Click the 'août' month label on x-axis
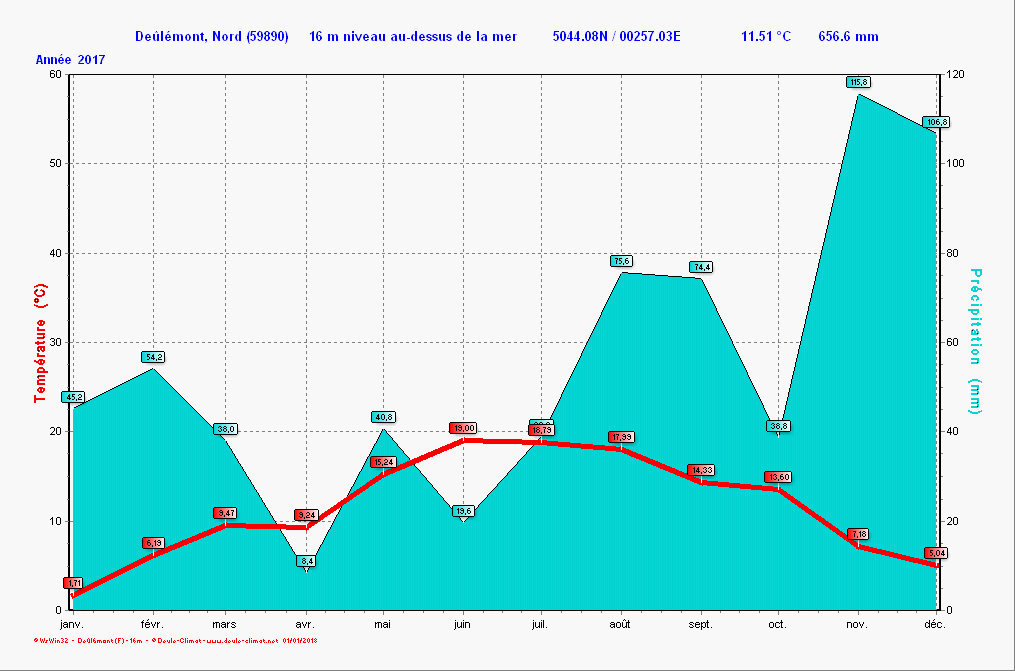 coord(620,624)
